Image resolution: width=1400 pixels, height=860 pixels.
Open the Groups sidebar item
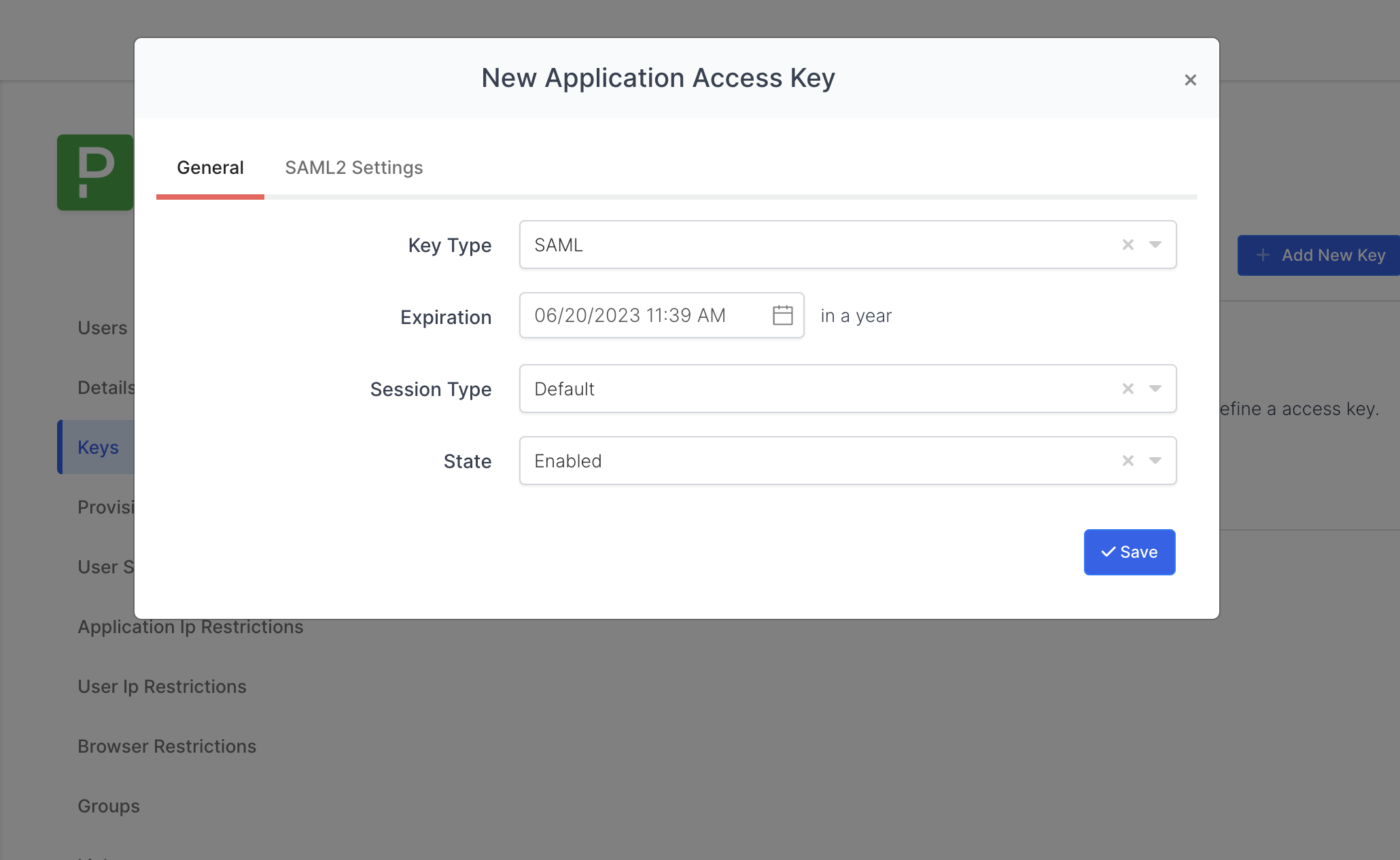[x=109, y=806]
